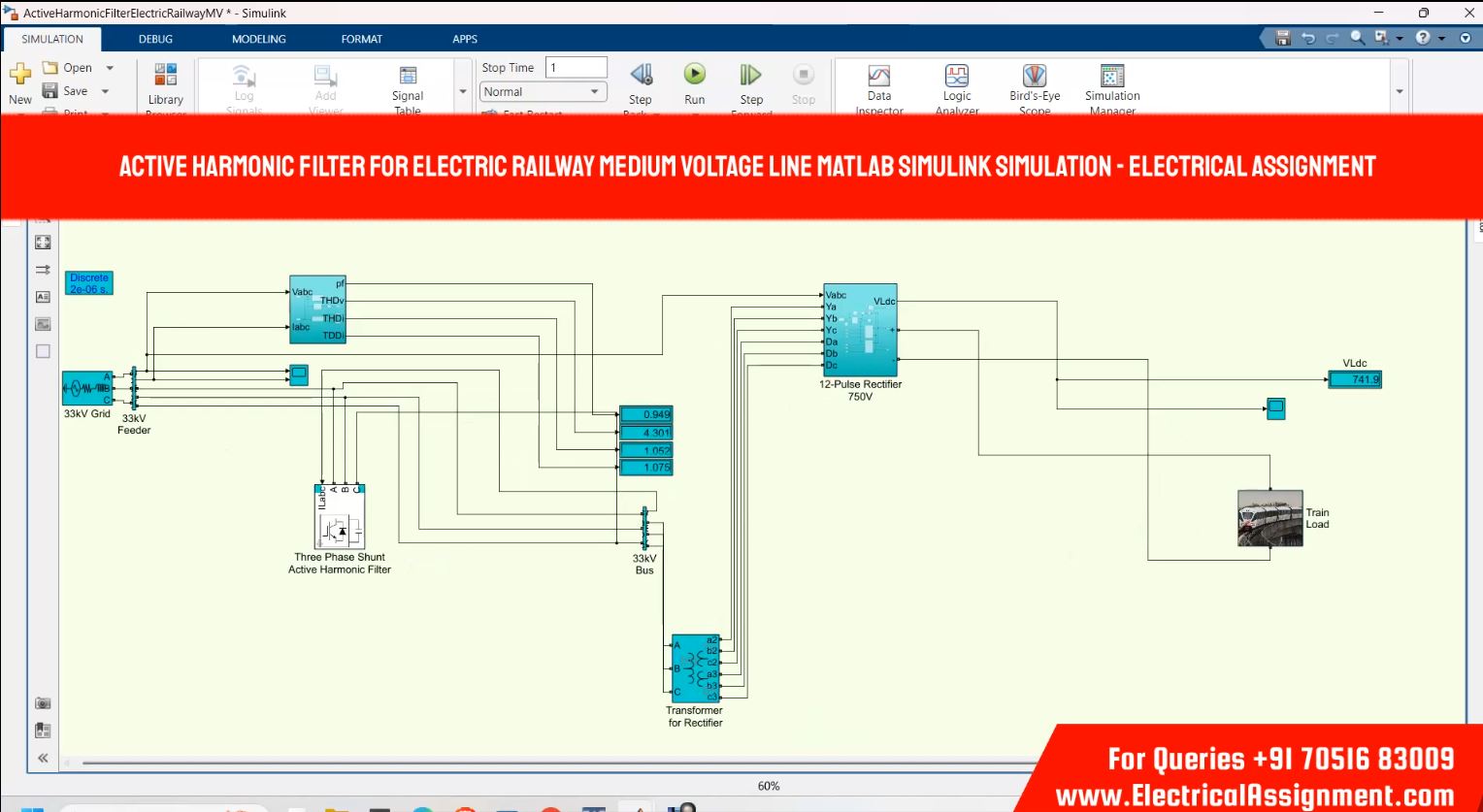Screen dimensions: 1483x812
Task: Open the Bird's-Eye Scope
Action: click(x=1035, y=87)
